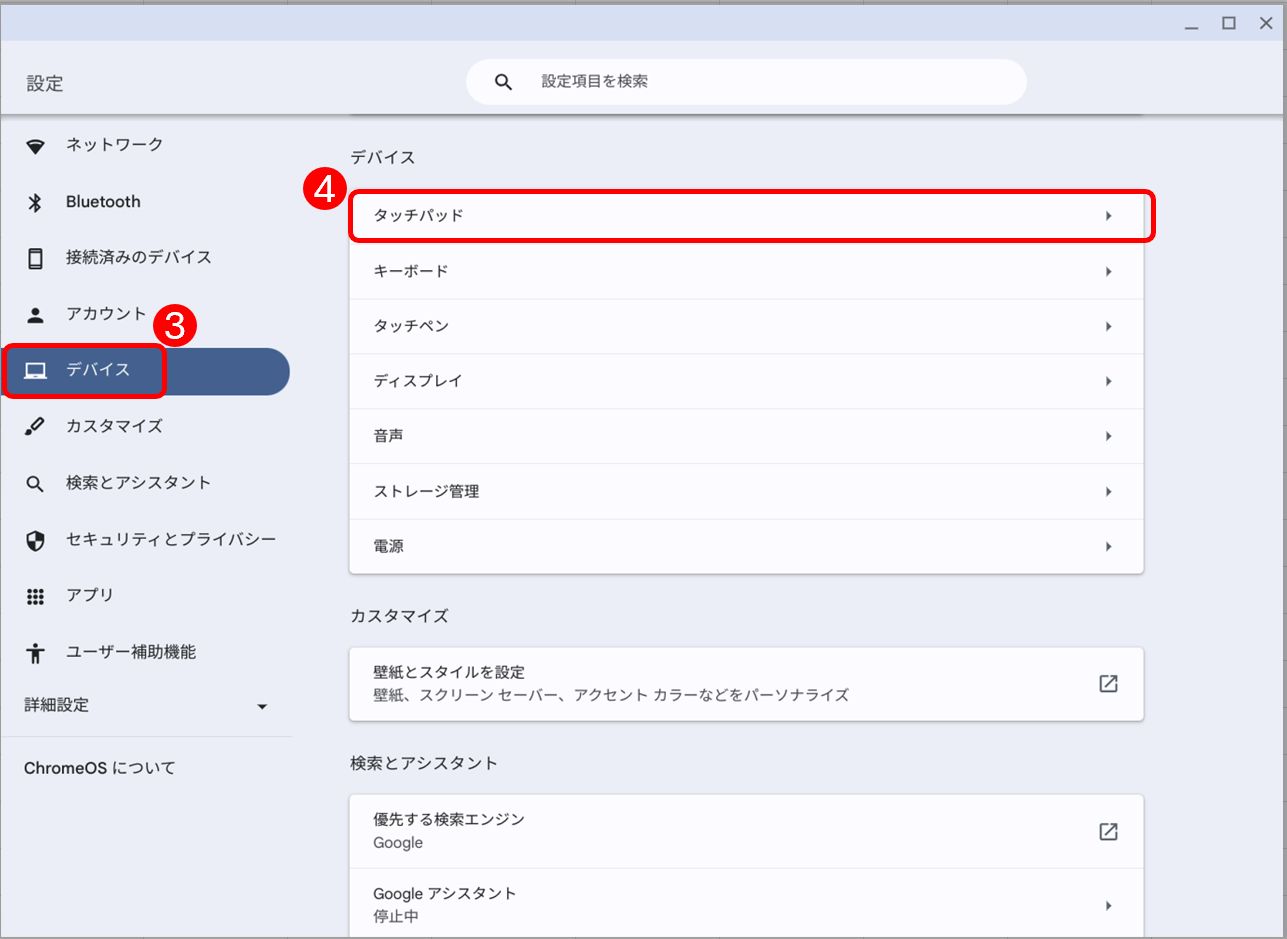Open the キーボード settings row
Screen dimensions: 1287x939
click(x=745, y=272)
